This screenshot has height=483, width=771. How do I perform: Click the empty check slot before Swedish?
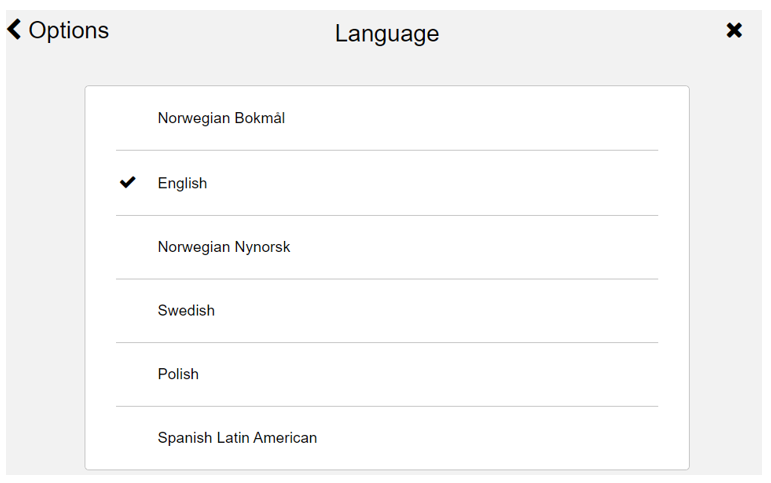(127, 310)
